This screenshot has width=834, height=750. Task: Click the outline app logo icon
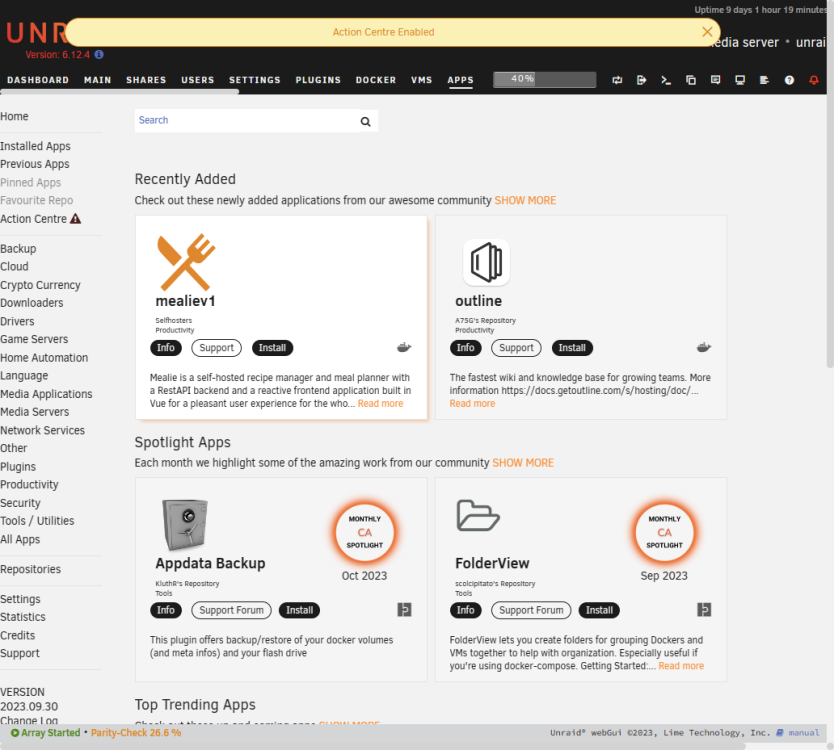[x=486, y=262]
